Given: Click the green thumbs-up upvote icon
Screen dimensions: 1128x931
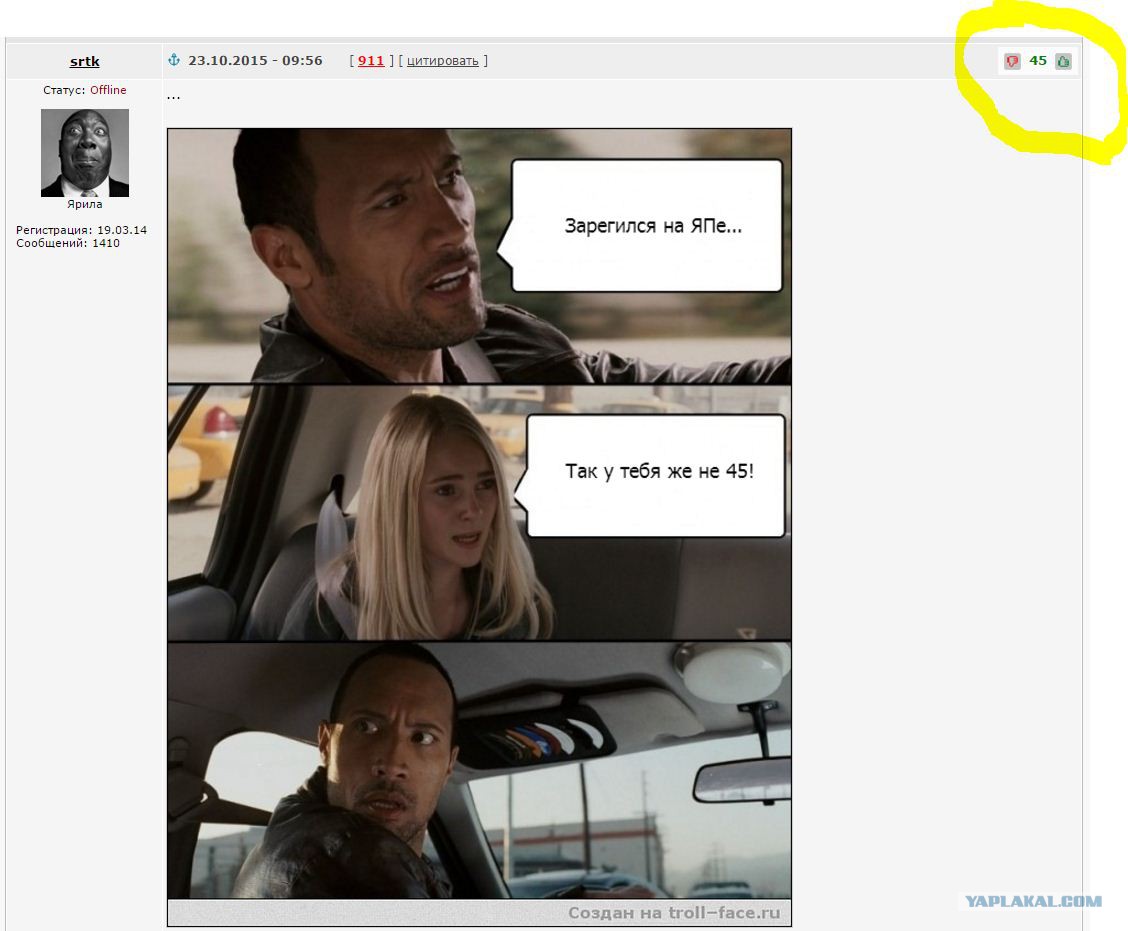Looking at the screenshot, I should 1063,62.
